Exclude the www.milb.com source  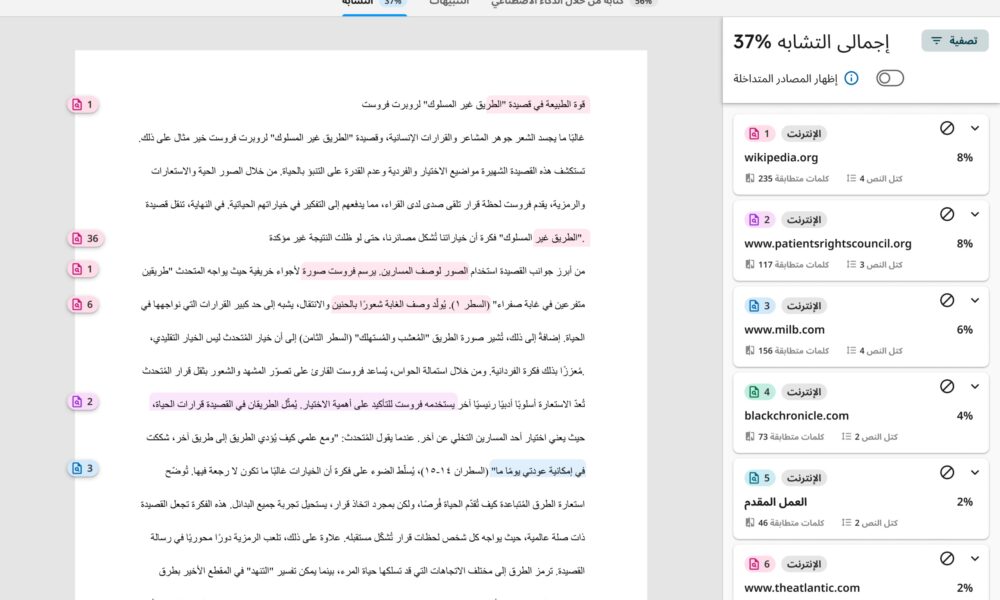pos(947,300)
